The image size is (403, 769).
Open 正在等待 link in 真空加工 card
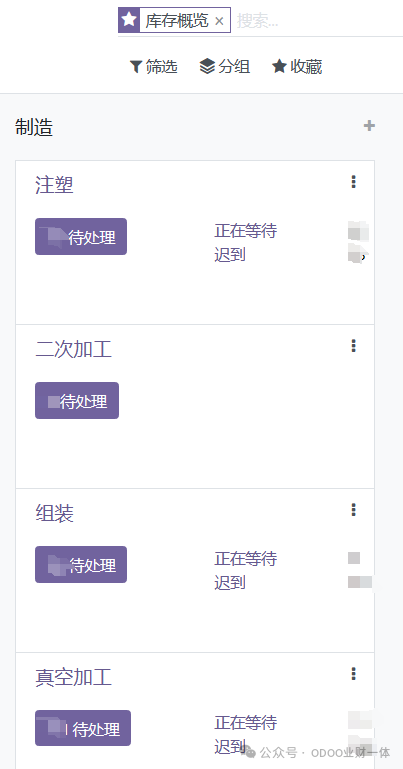tap(246, 722)
